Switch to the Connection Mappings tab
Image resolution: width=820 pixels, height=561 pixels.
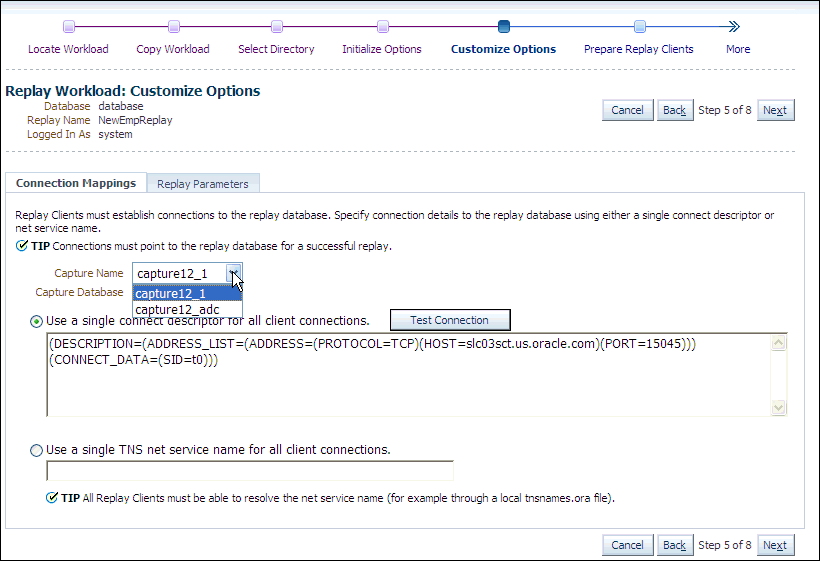pyautogui.click(x=76, y=184)
